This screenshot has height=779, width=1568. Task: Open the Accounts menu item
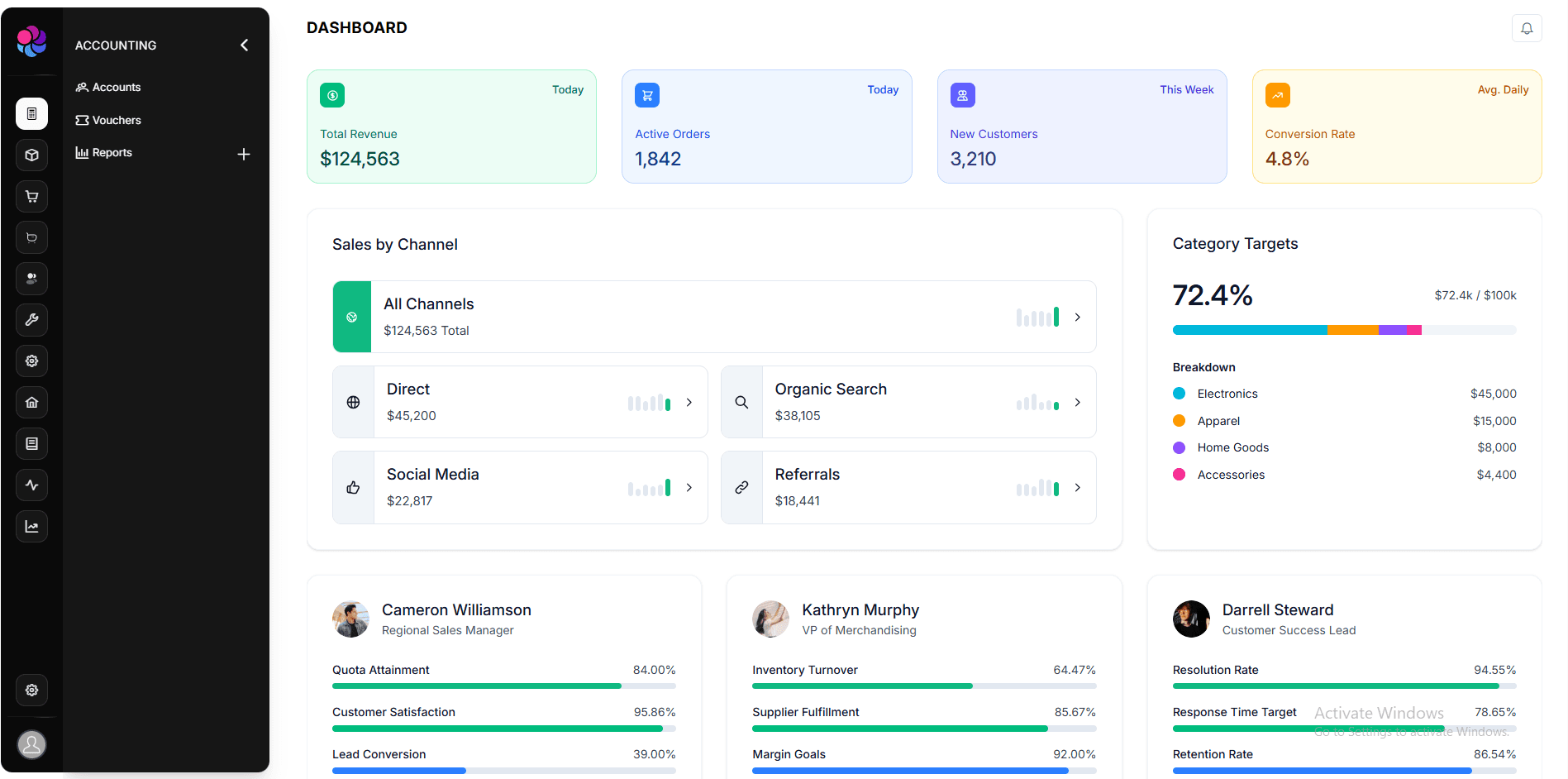(116, 87)
